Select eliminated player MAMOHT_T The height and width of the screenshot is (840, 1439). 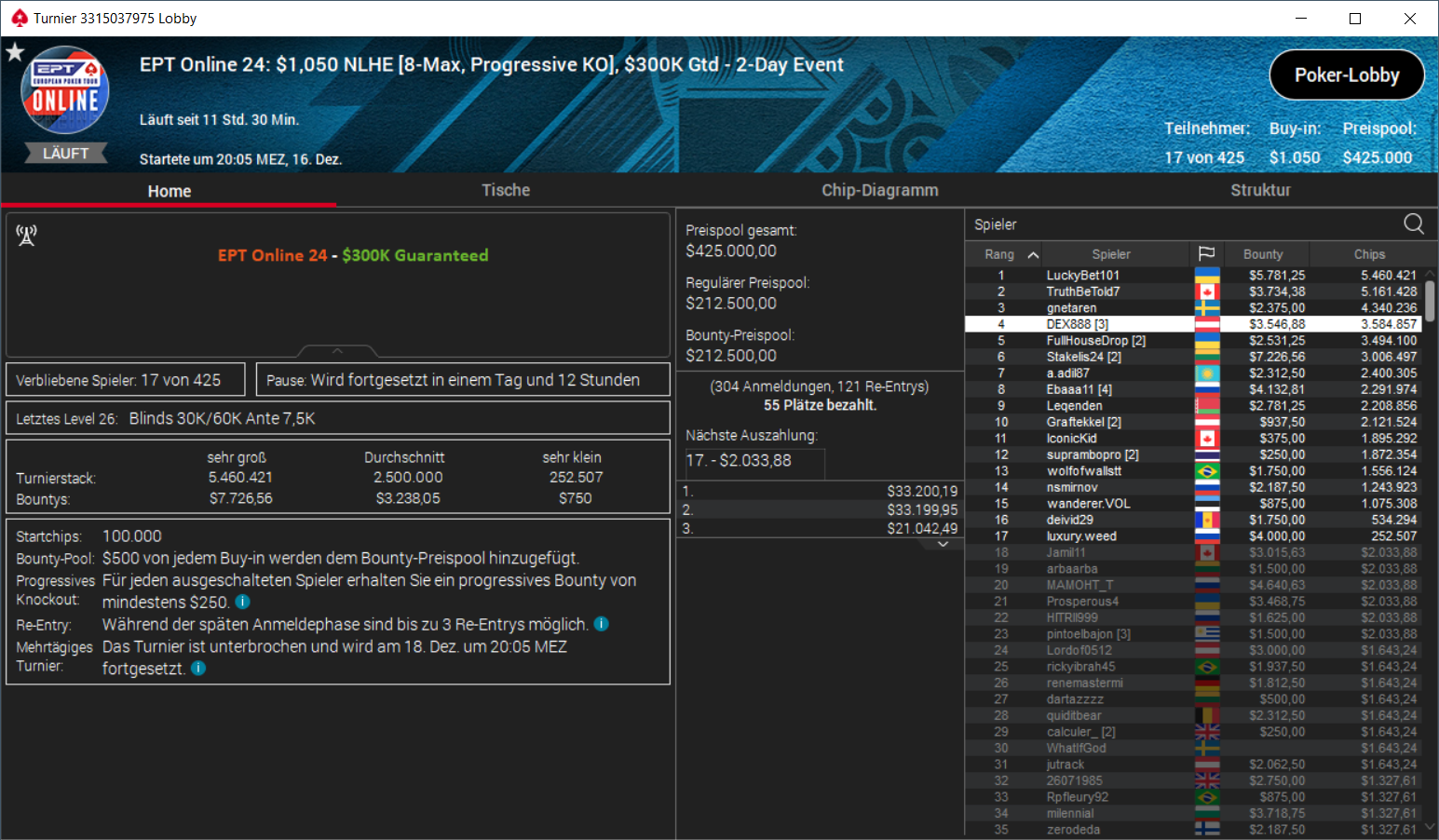1194,585
